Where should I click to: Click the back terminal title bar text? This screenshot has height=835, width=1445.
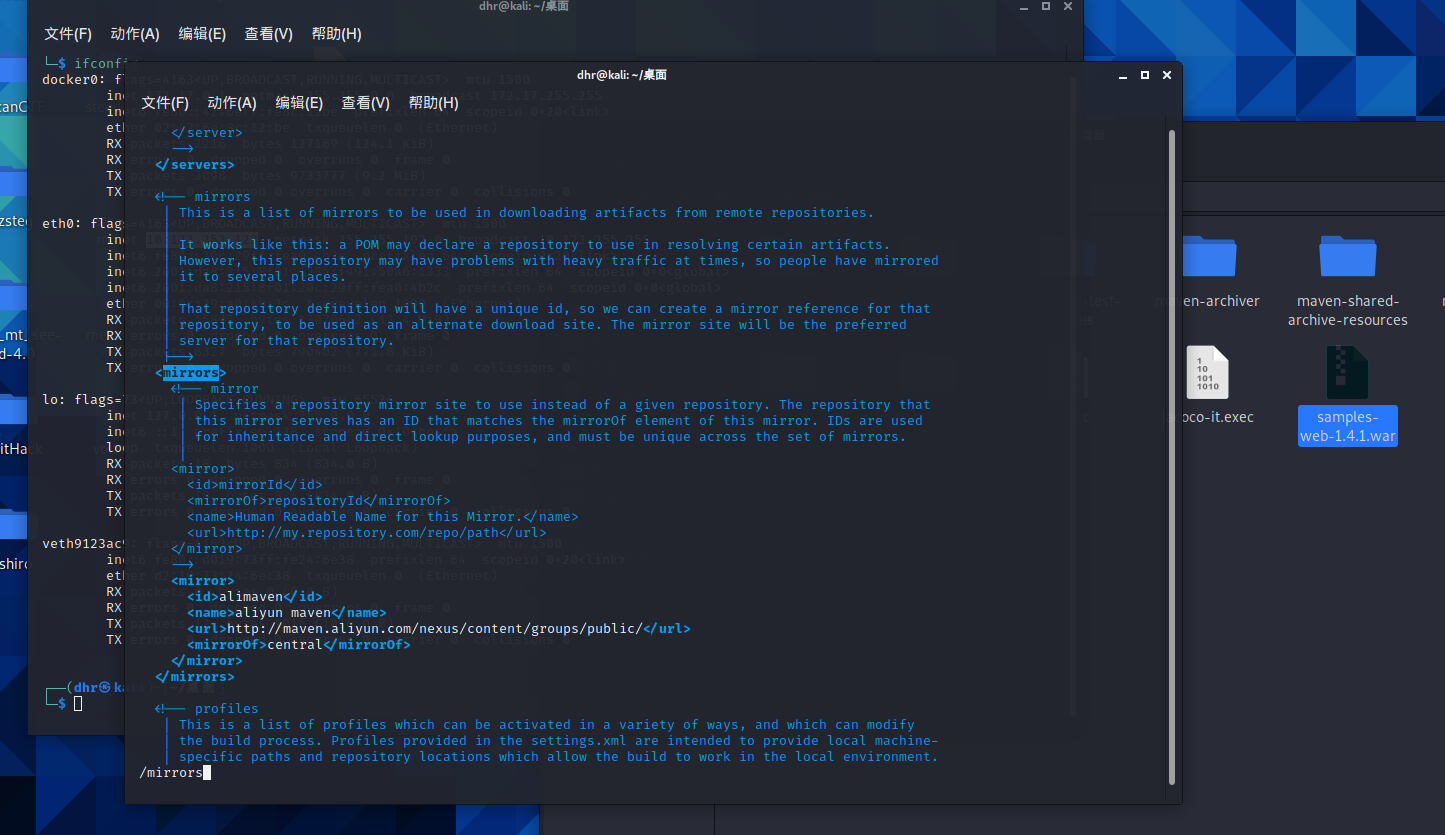pos(524,7)
